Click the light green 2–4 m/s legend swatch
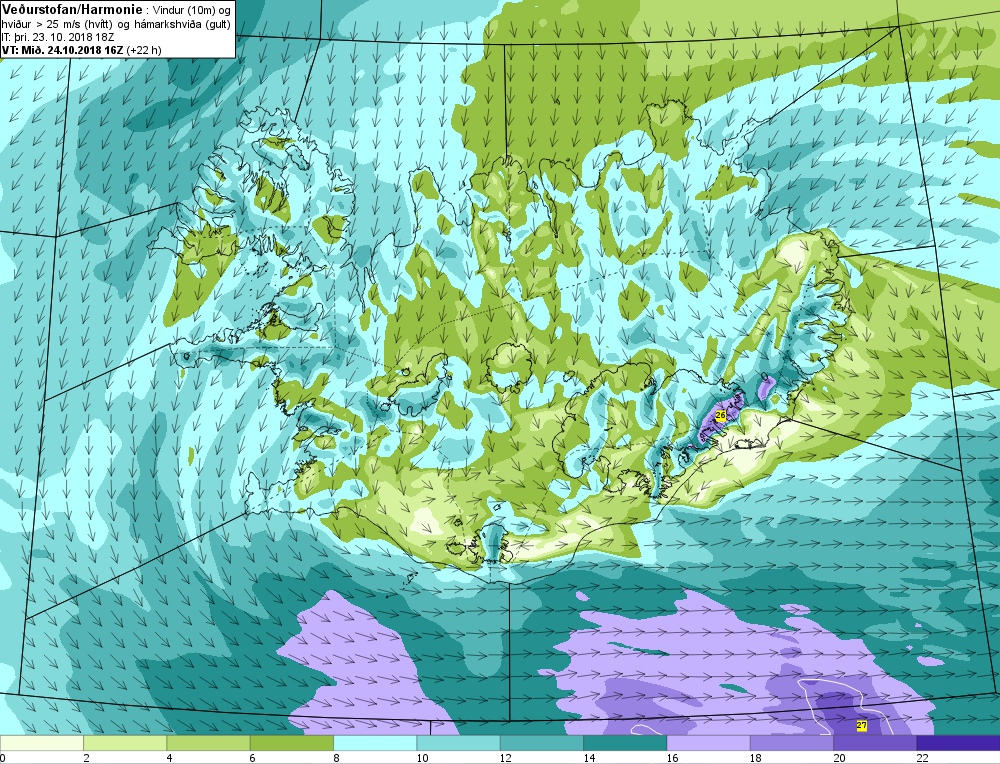Viewport: 1000px width, 764px height. pos(125,743)
